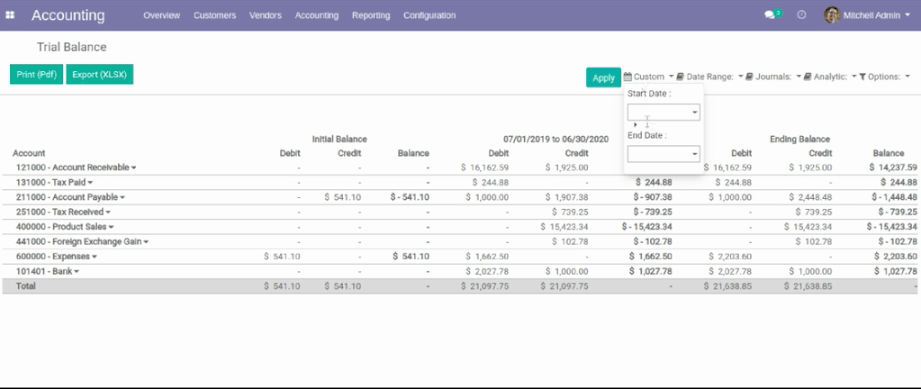Click the Apply button

[x=603, y=78]
